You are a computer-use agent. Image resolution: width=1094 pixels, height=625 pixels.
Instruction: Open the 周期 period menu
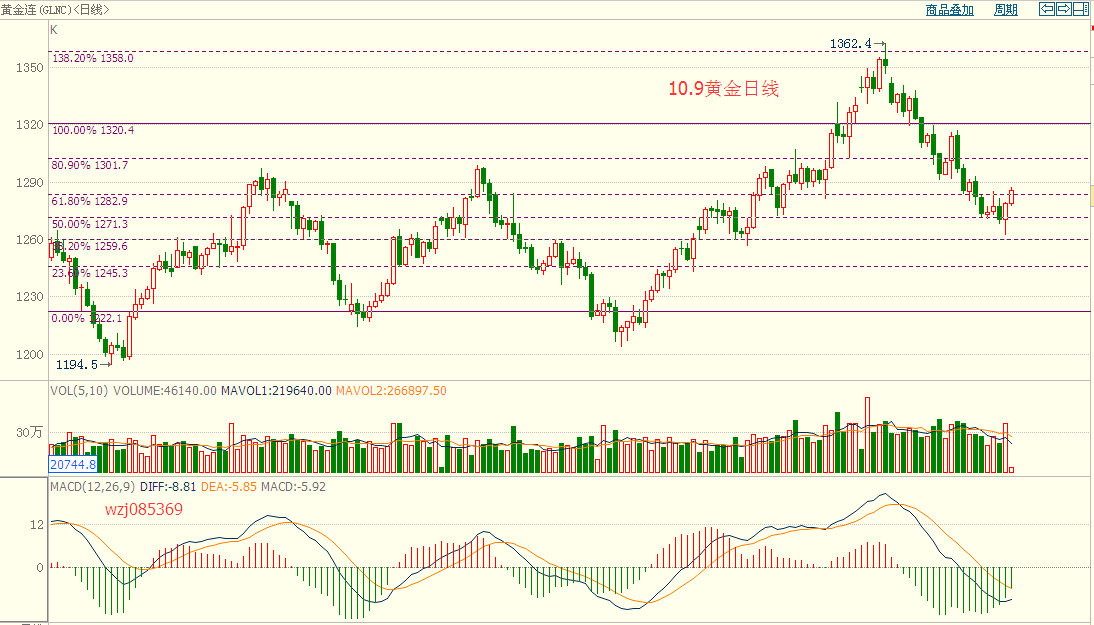click(1005, 10)
